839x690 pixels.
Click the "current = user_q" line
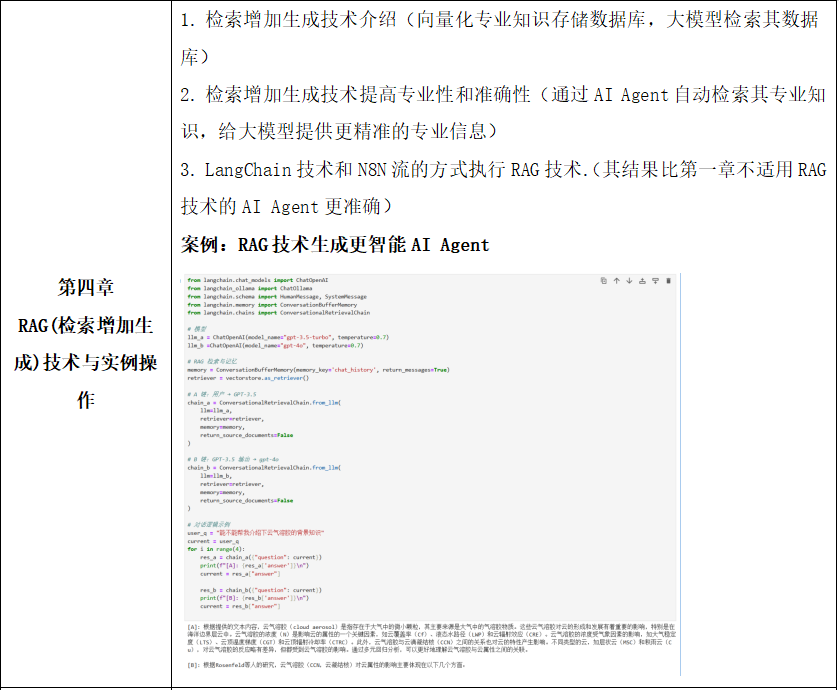(213, 541)
